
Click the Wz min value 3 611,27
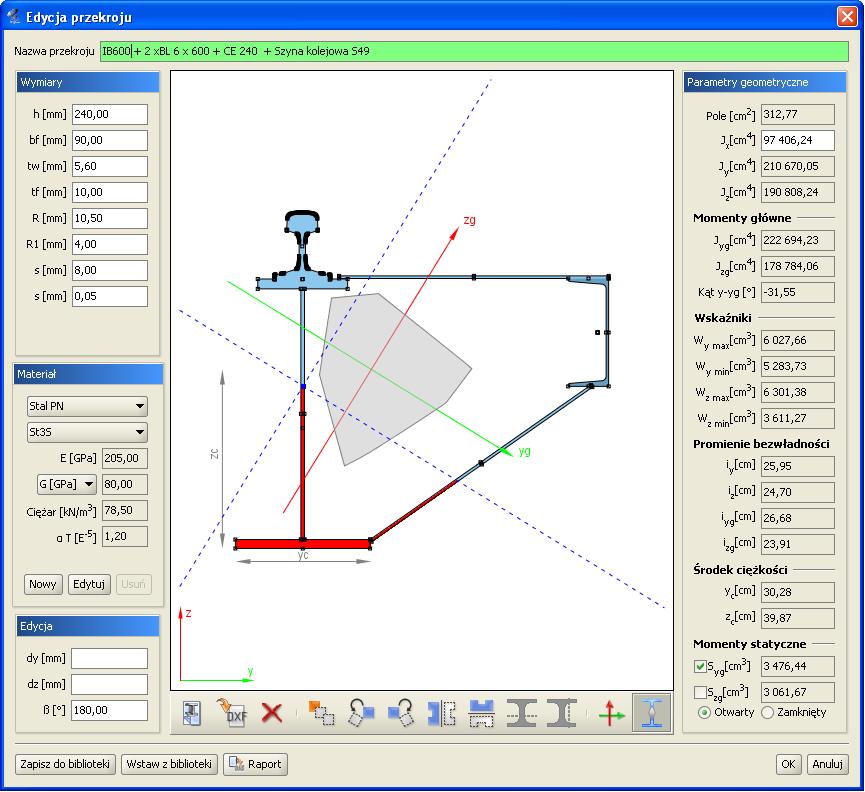pyautogui.click(x=798, y=418)
